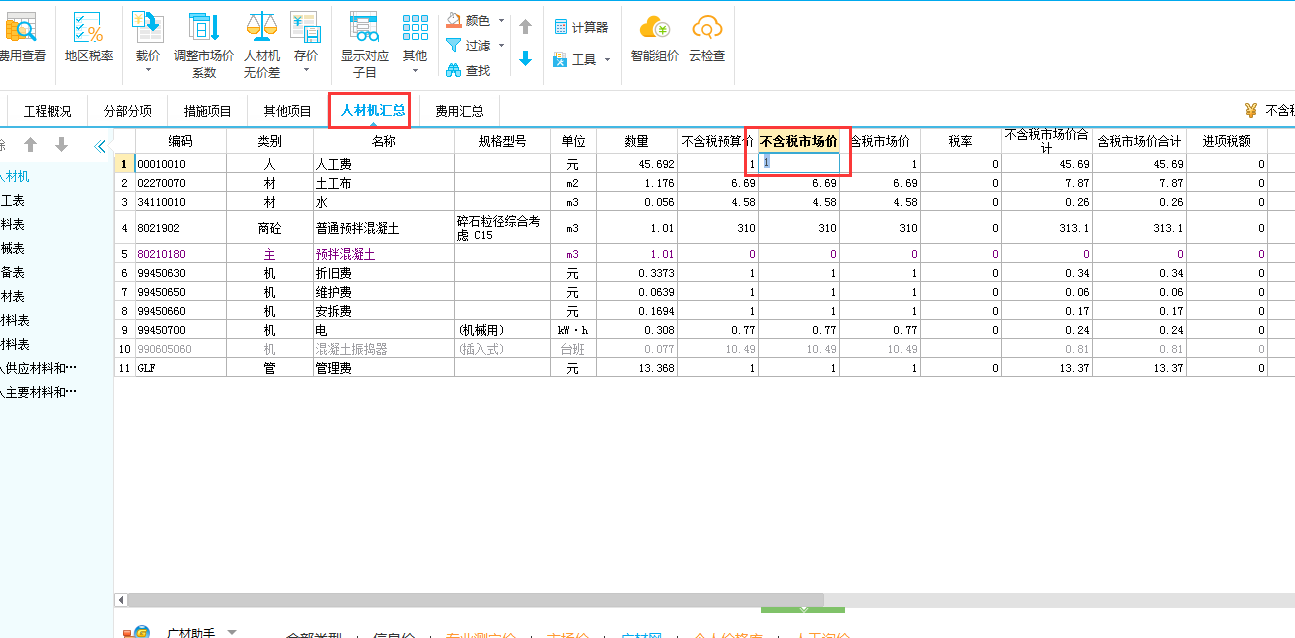This screenshot has width=1295, height=638.
Task: Switch to the 其他项目 tab
Action: click(x=288, y=111)
